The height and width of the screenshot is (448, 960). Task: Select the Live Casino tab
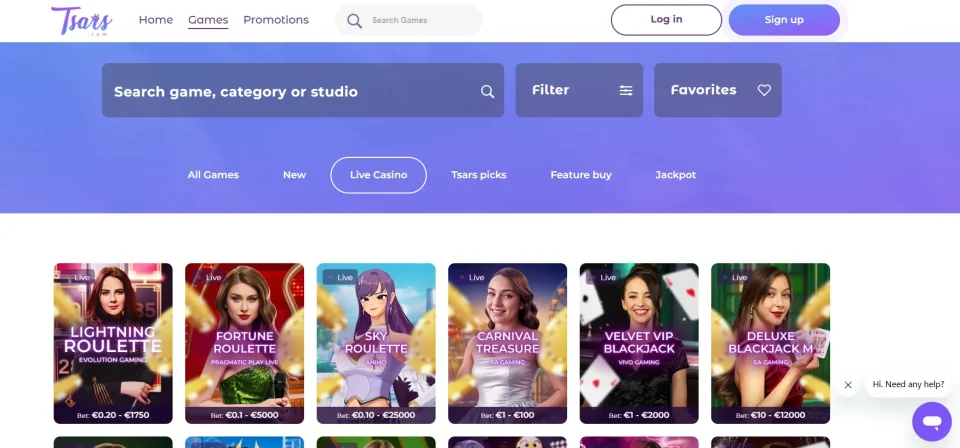(378, 175)
